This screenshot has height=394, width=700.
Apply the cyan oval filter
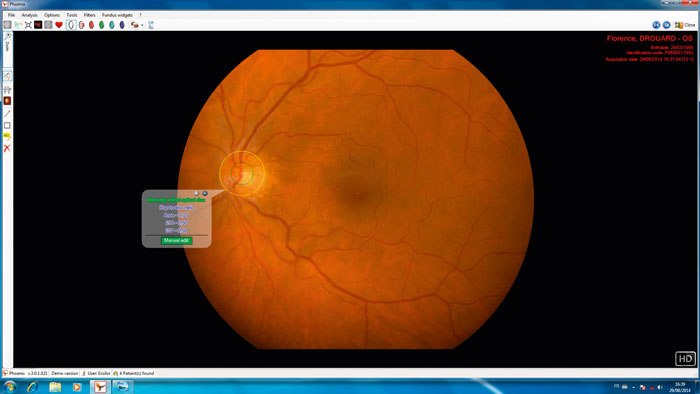[112, 25]
